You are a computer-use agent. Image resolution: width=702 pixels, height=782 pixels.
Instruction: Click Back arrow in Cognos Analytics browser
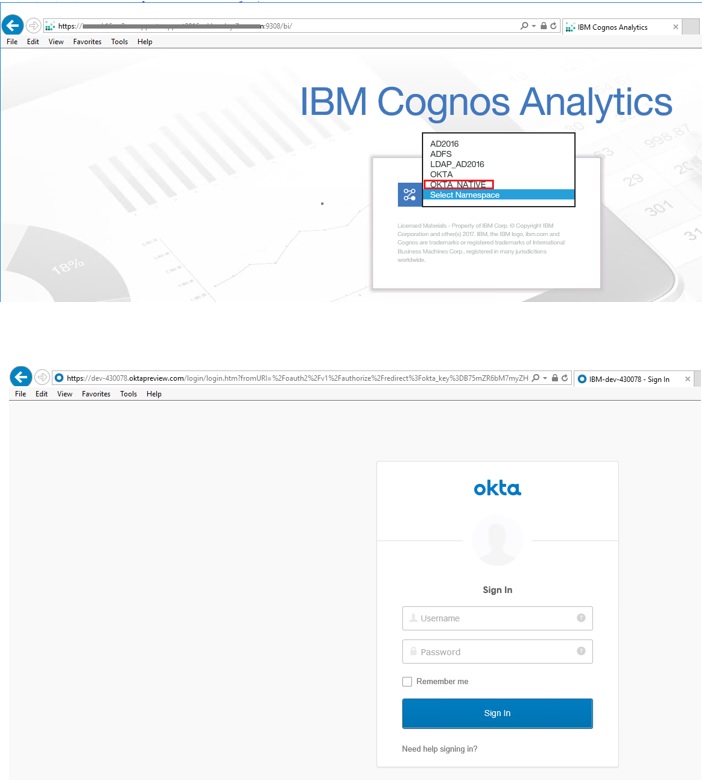[x=12, y=25]
